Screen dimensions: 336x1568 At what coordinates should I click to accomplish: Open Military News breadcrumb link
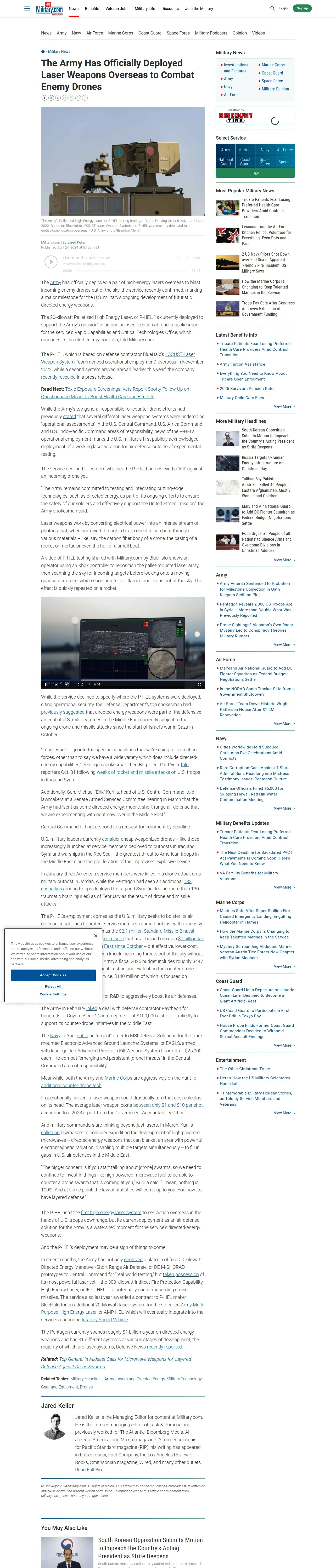pos(59,52)
